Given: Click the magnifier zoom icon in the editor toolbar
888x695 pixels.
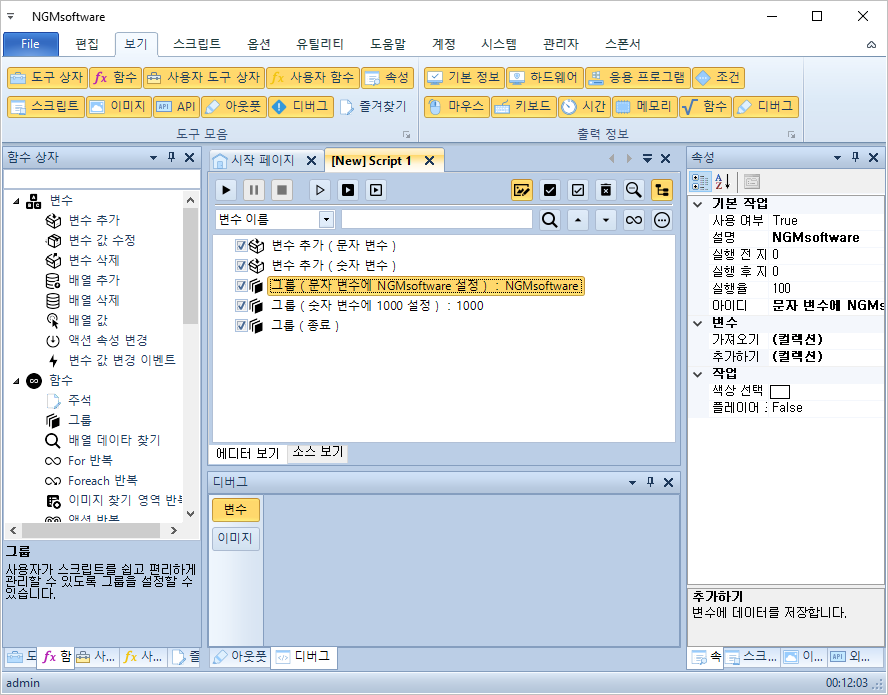Looking at the screenshot, I should 634,190.
